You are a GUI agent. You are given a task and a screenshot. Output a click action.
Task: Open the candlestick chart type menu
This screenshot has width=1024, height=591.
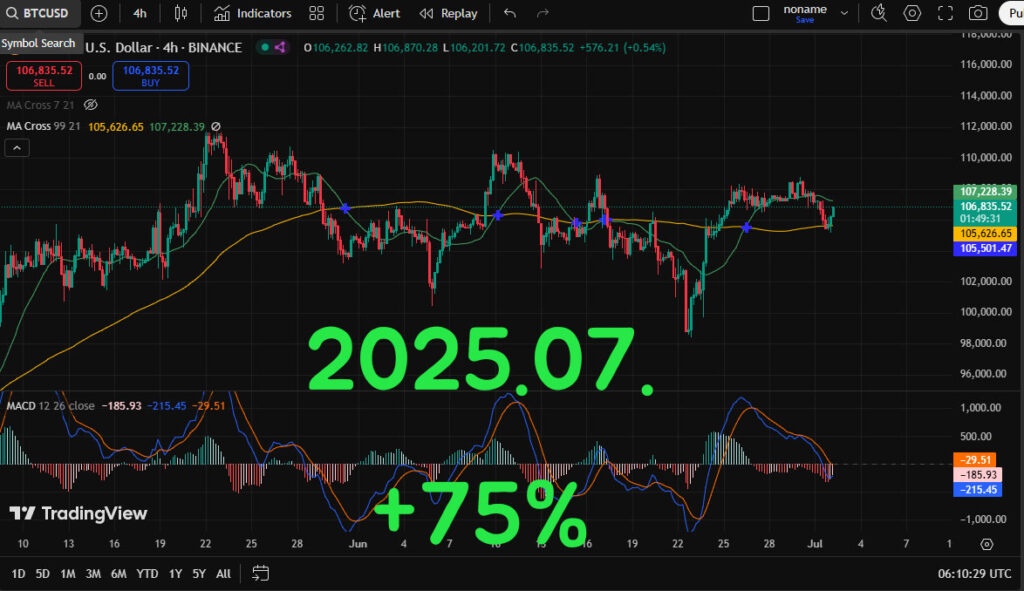(x=180, y=13)
